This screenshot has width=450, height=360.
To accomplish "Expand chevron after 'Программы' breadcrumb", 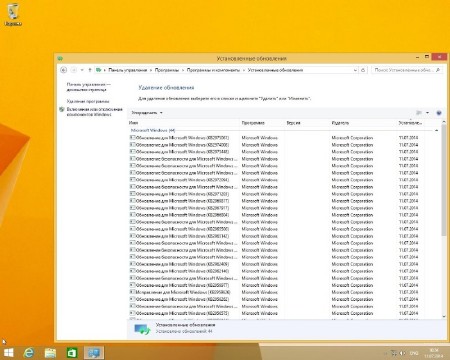I will click(183, 70).
